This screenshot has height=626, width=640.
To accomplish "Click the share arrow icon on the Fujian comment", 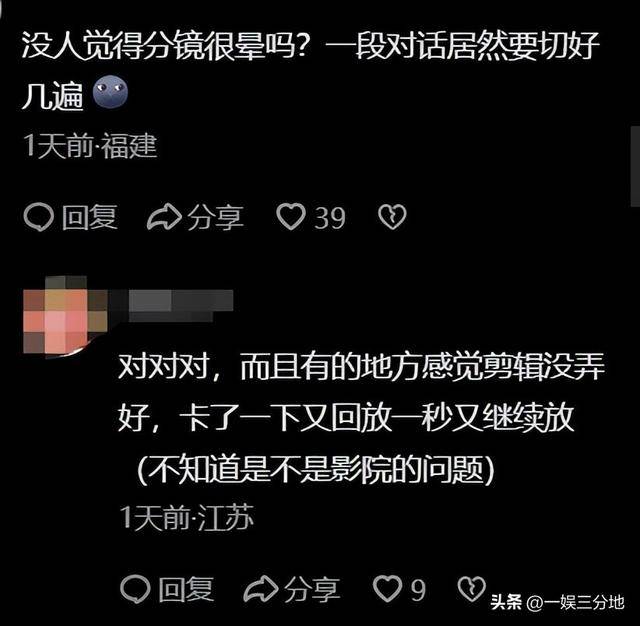I will click(x=164, y=218).
